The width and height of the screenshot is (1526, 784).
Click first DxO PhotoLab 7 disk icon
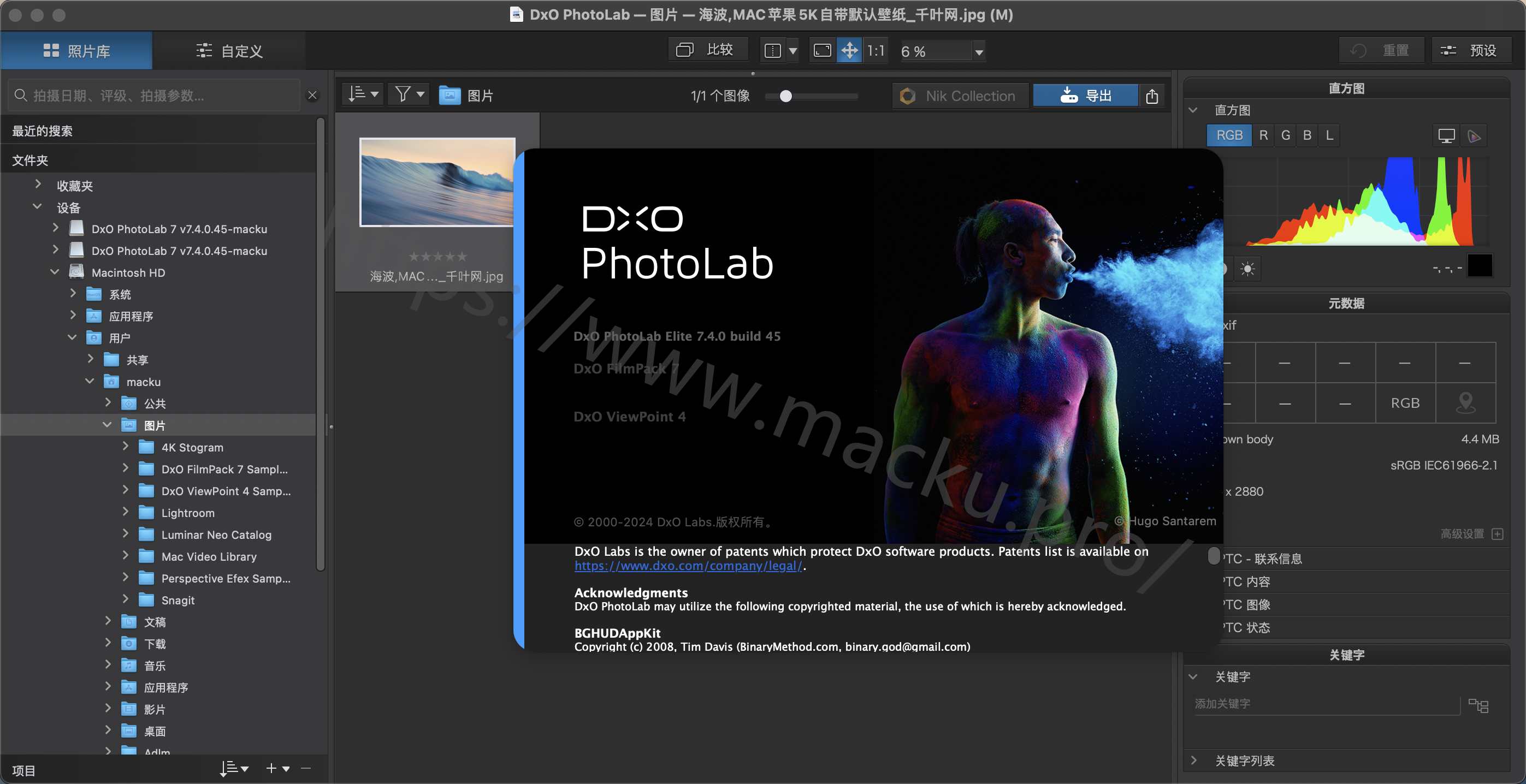coord(76,229)
